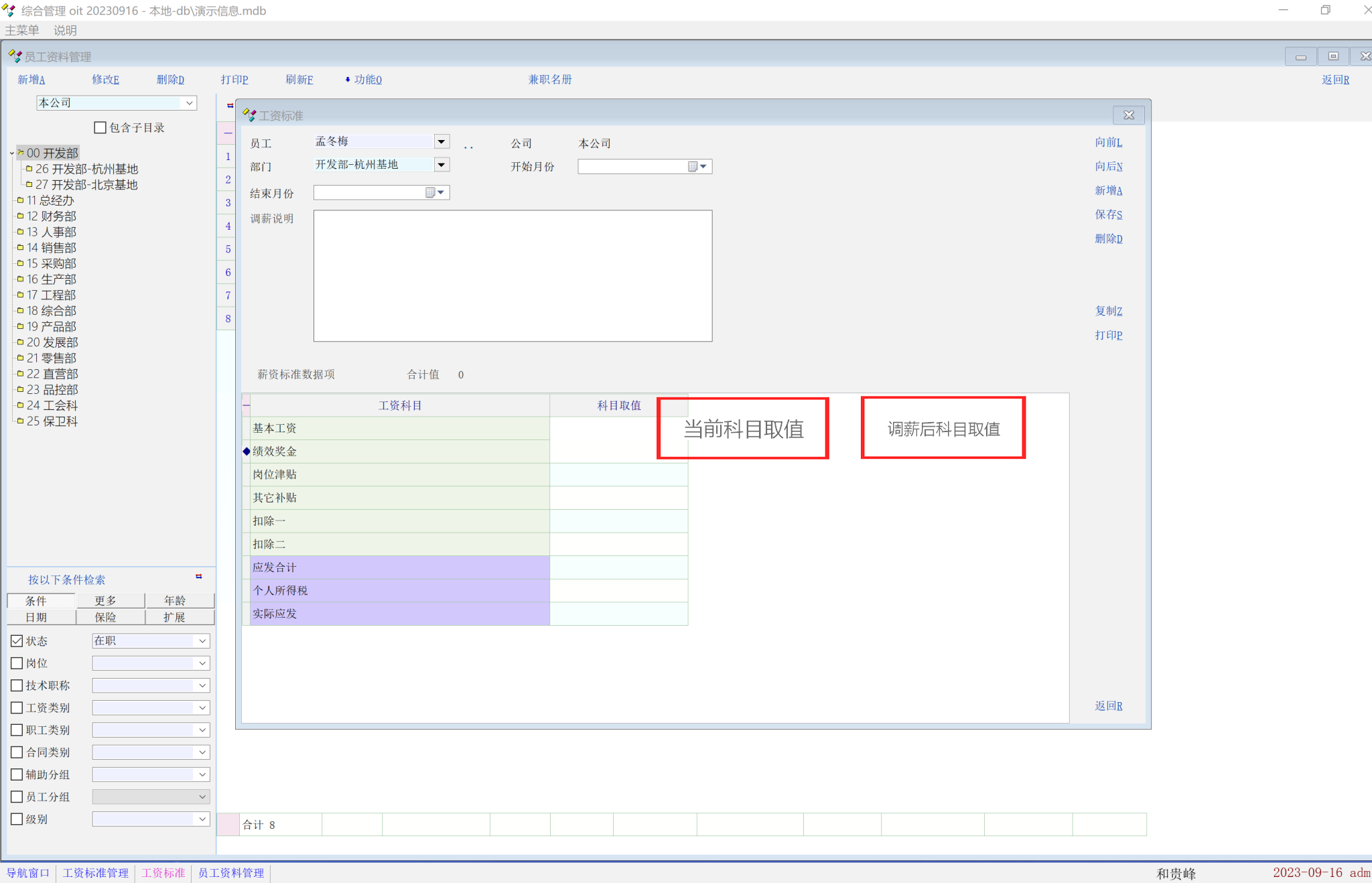
Task: Click the red pin icon beside search header
Action: pyautogui.click(x=198, y=576)
